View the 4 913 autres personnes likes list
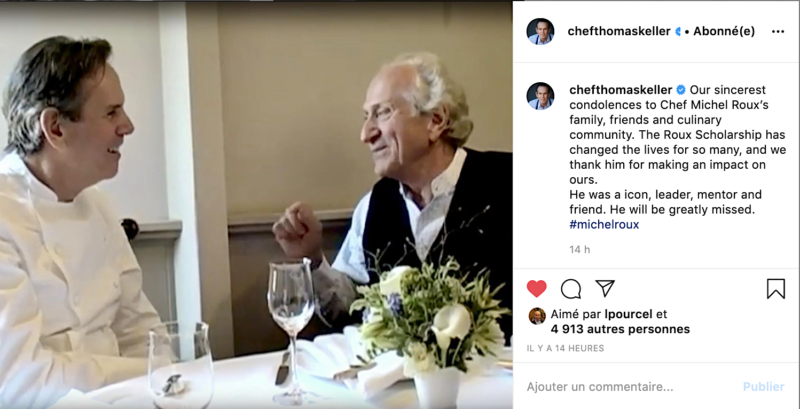 [x=620, y=329]
